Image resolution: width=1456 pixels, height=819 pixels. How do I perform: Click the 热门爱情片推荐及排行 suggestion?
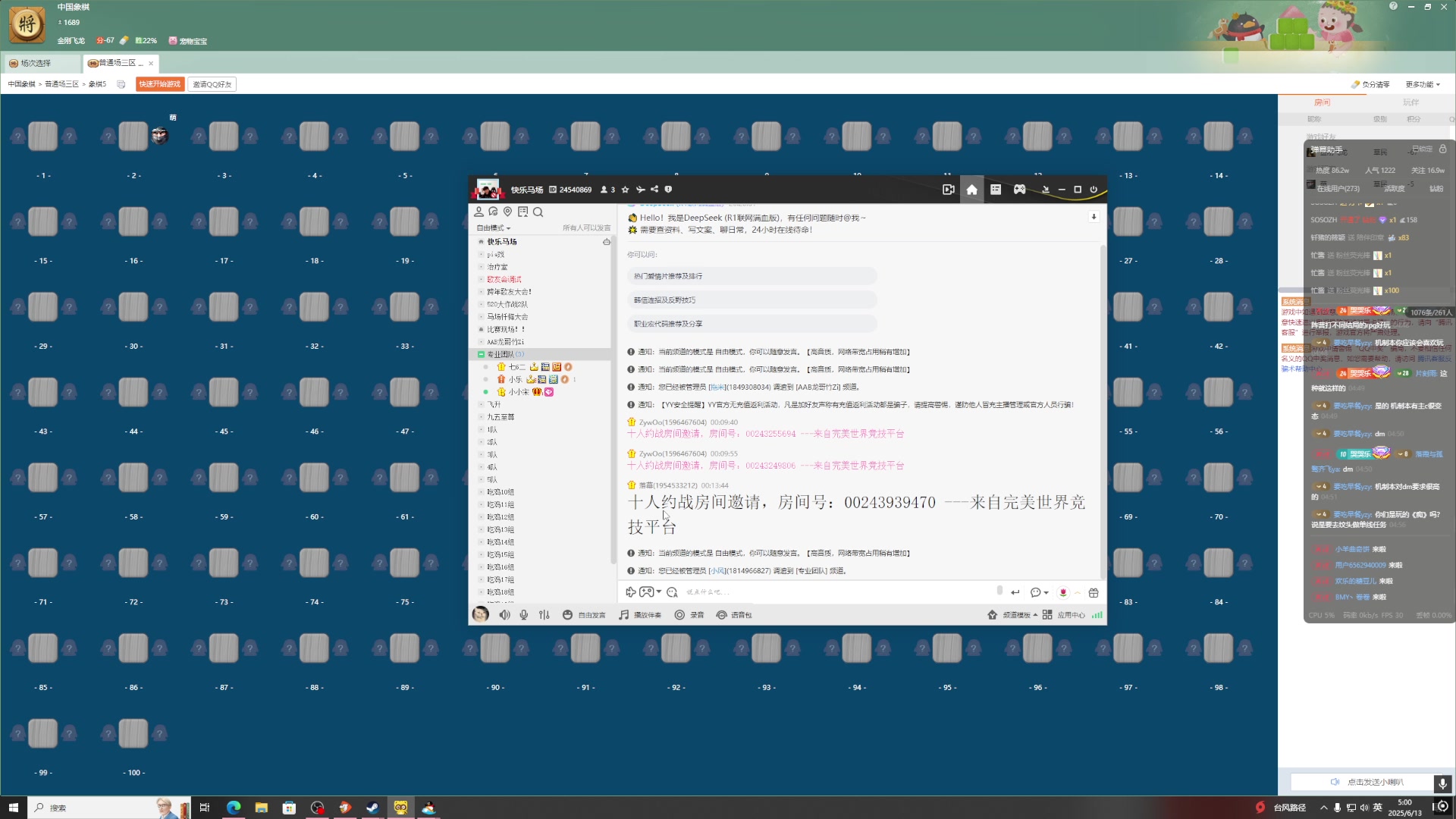(752, 276)
